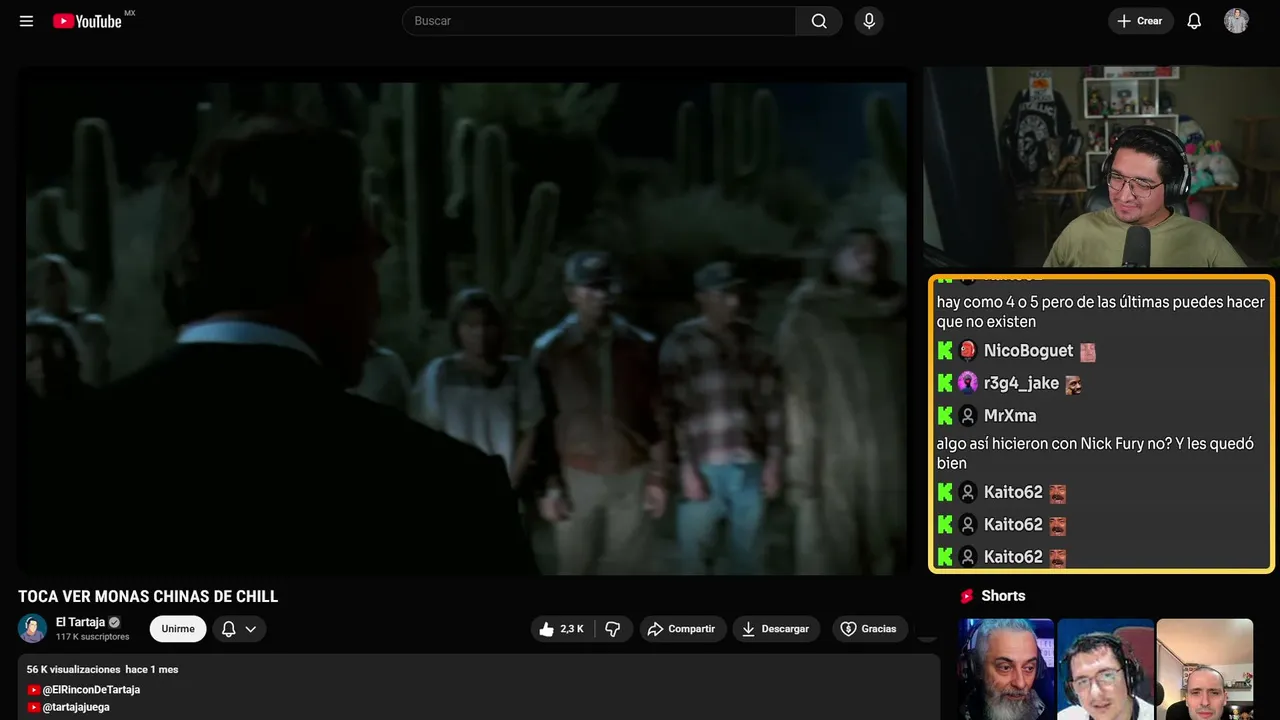Click the streamer's webcam feed
Image resolution: width=1280 pixels, height=720 pixels.
pos(1101,167)
